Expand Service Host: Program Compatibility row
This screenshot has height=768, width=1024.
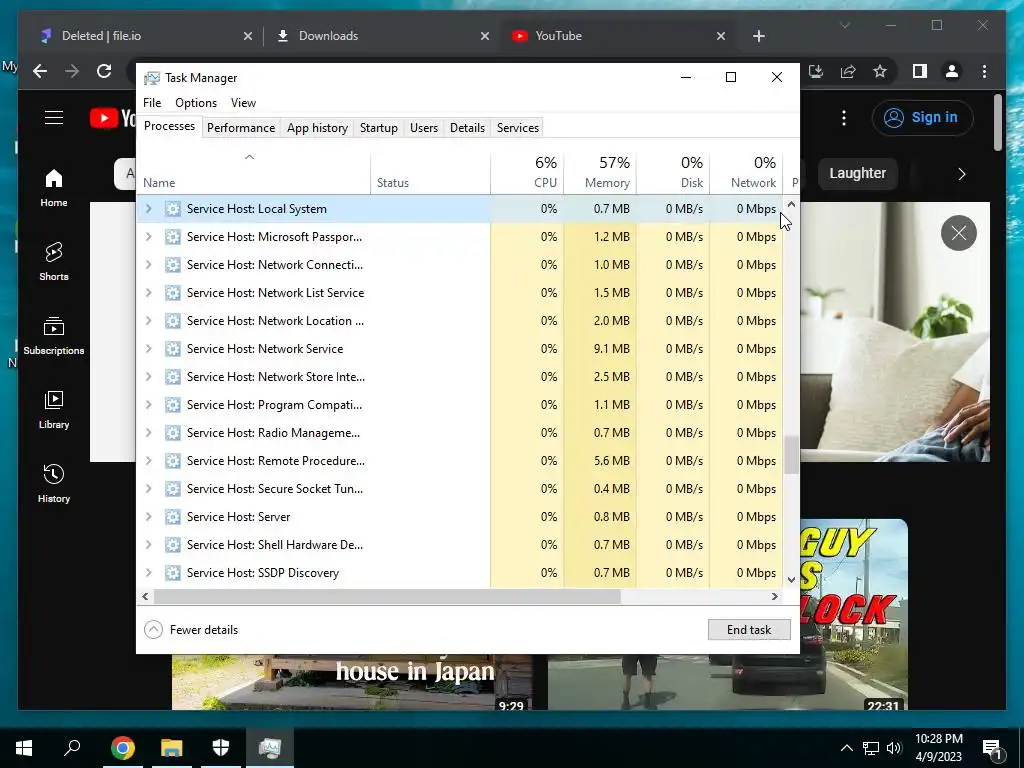[148, 405]
